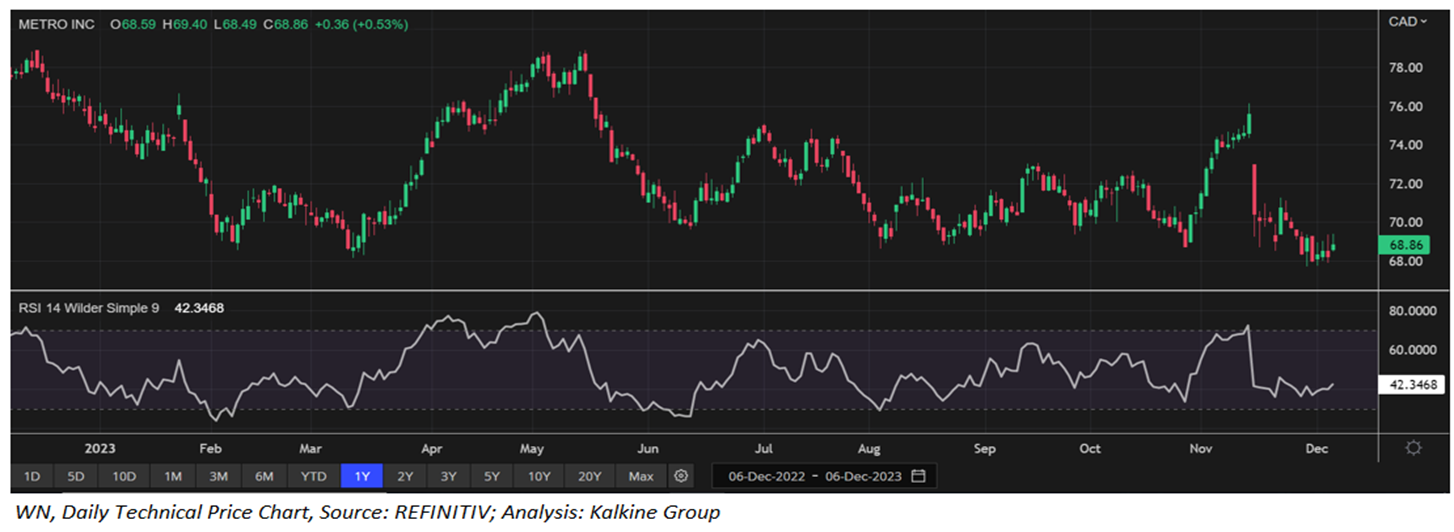Click the Dec label on time axis
This screenshot has width=1454, height=532.
point(1316,448)
